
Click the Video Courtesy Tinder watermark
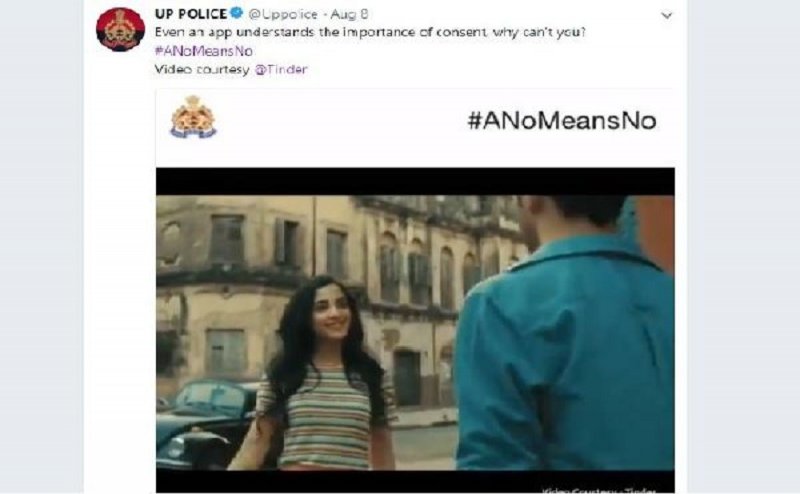pos(598,490)
